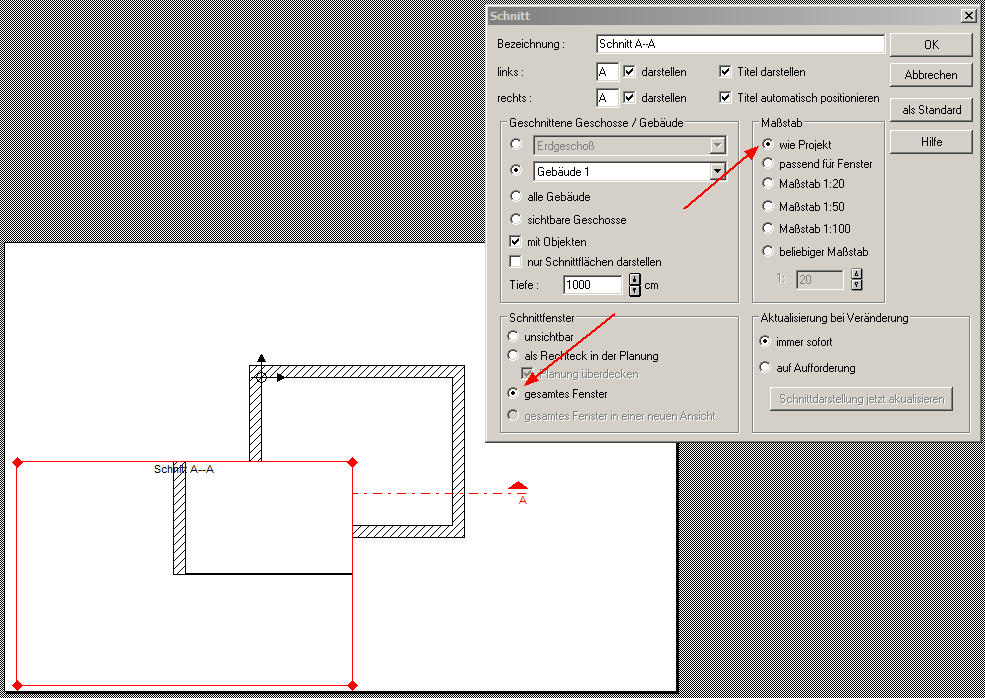Viewport: 985px width, 698px height.
Task: Select 'alle Gebäude' radio option
Action: coord(516,197)
